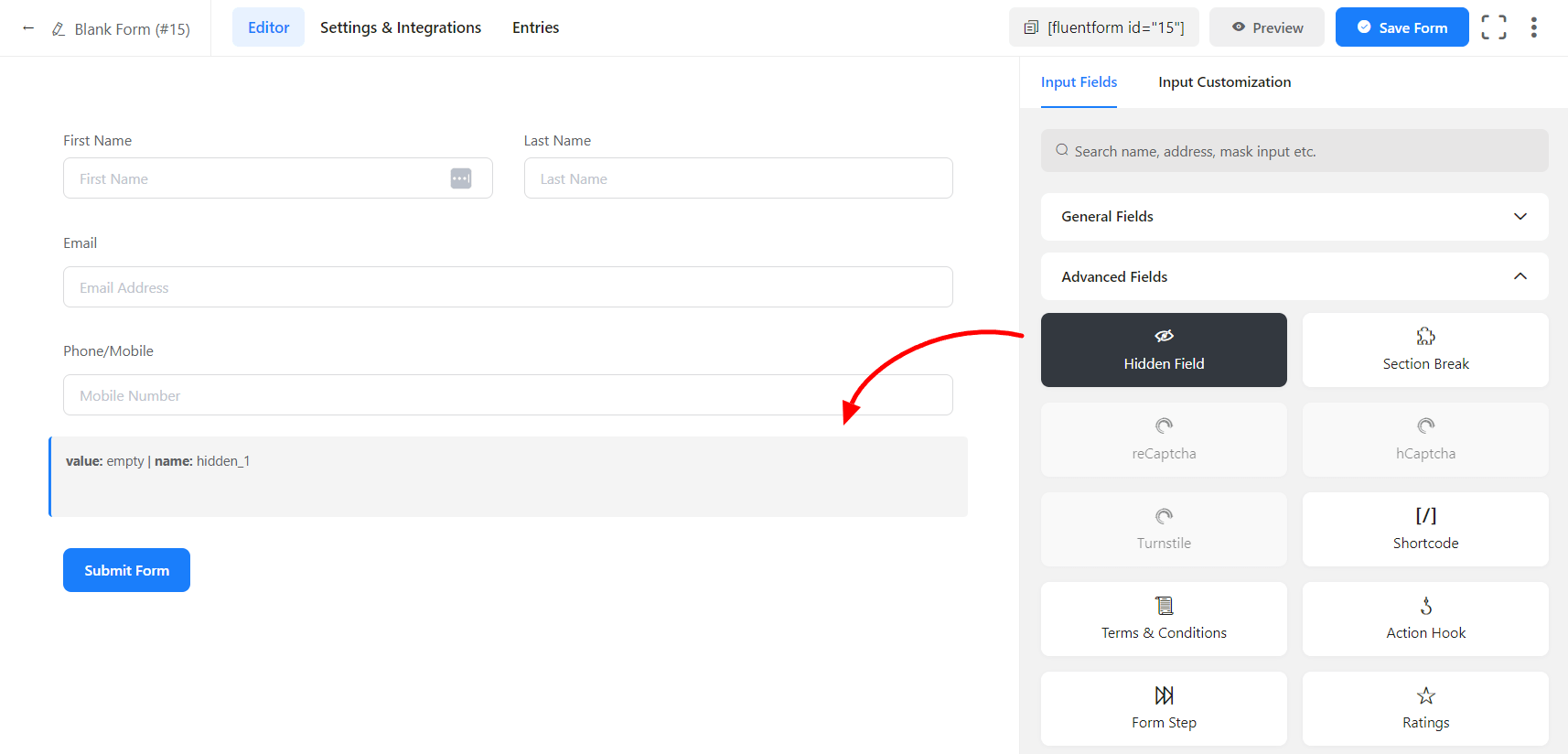
Task: Open the Entries tab
Action: click(535, 27)
